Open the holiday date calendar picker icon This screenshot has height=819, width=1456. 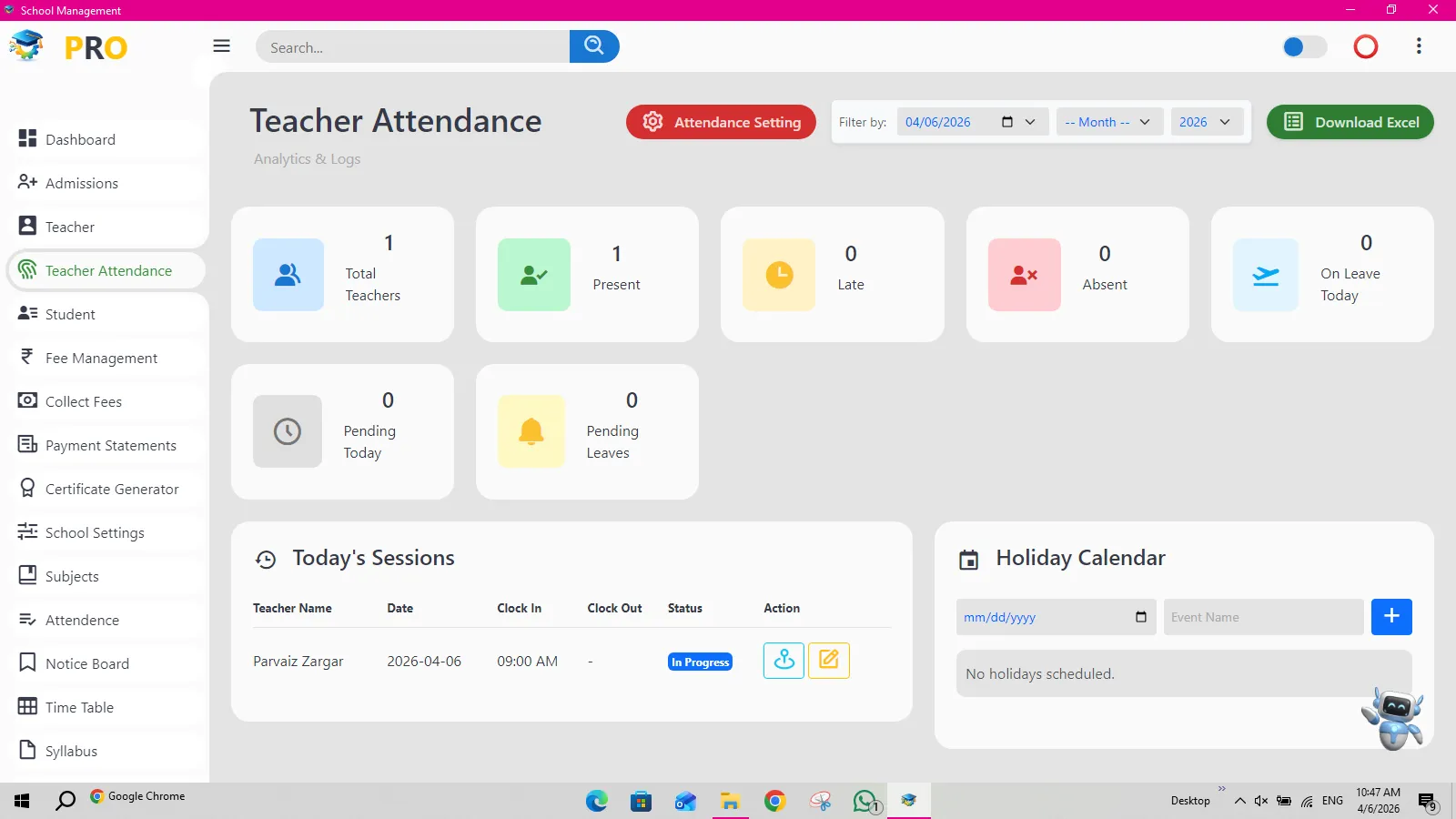(x=1141, y=617)
